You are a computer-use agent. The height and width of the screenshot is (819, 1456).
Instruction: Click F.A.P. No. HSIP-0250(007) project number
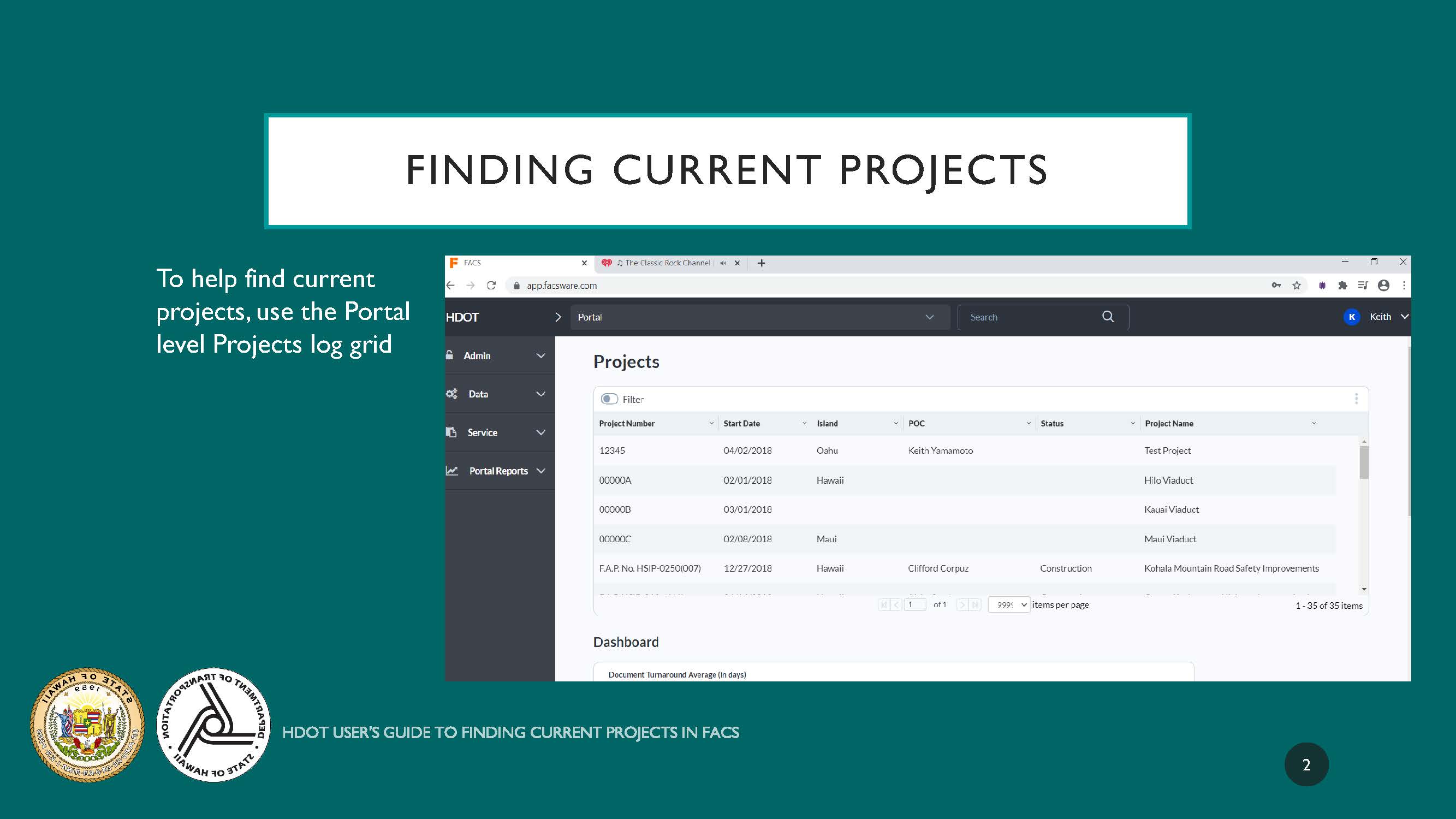[x=650, y=568]
